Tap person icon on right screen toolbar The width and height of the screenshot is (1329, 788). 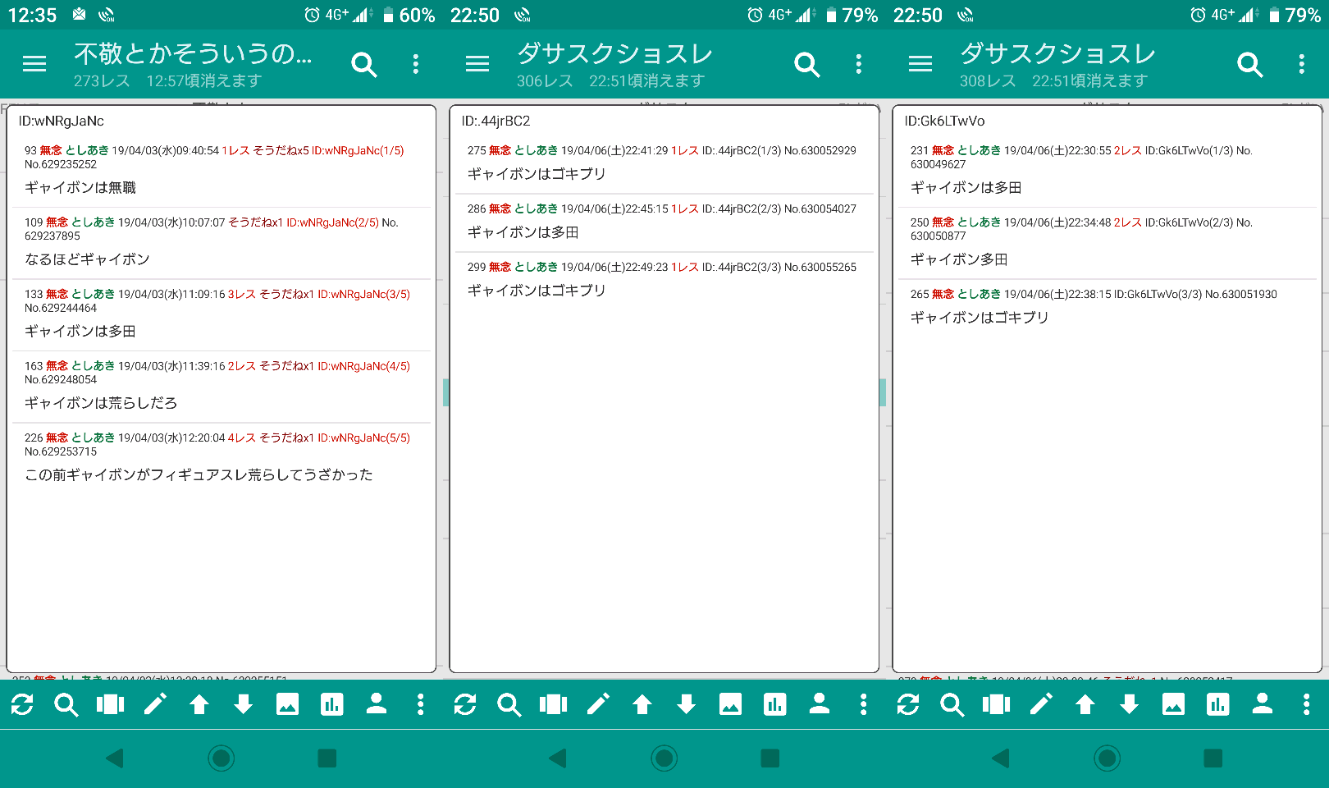pos(1262,704)
